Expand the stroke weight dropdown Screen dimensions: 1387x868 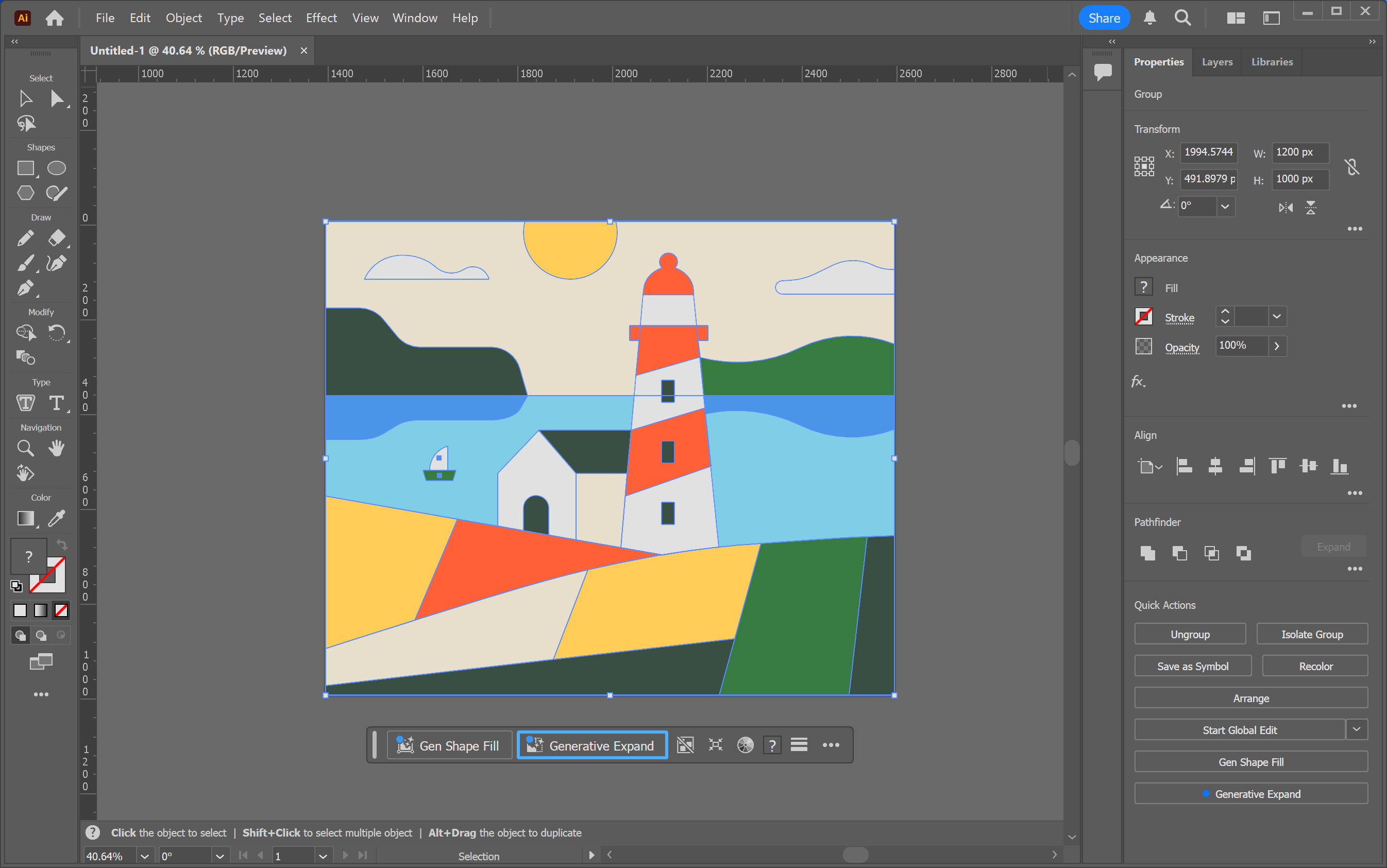pos(1277,316)
